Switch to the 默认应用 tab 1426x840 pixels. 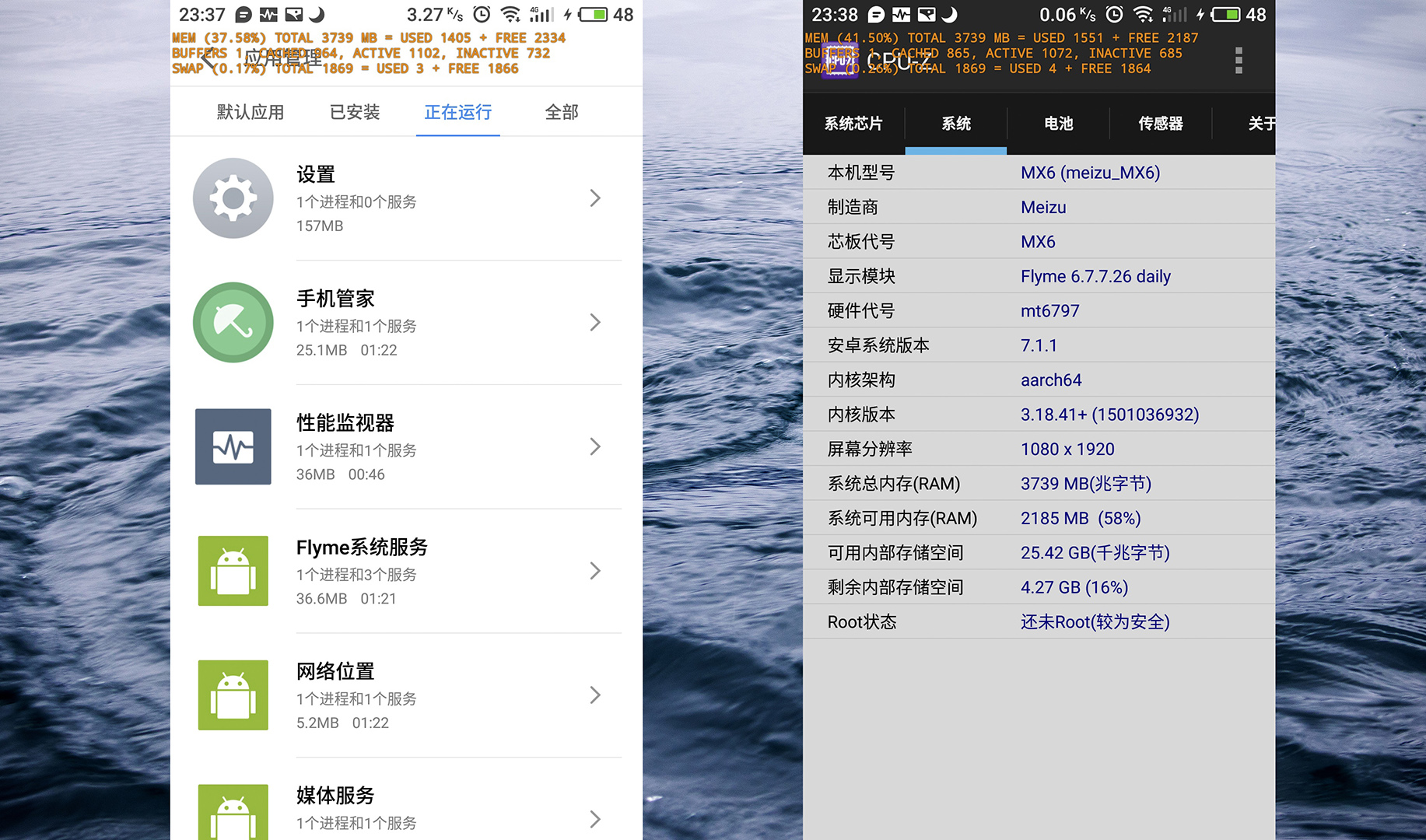pos(251,112)
